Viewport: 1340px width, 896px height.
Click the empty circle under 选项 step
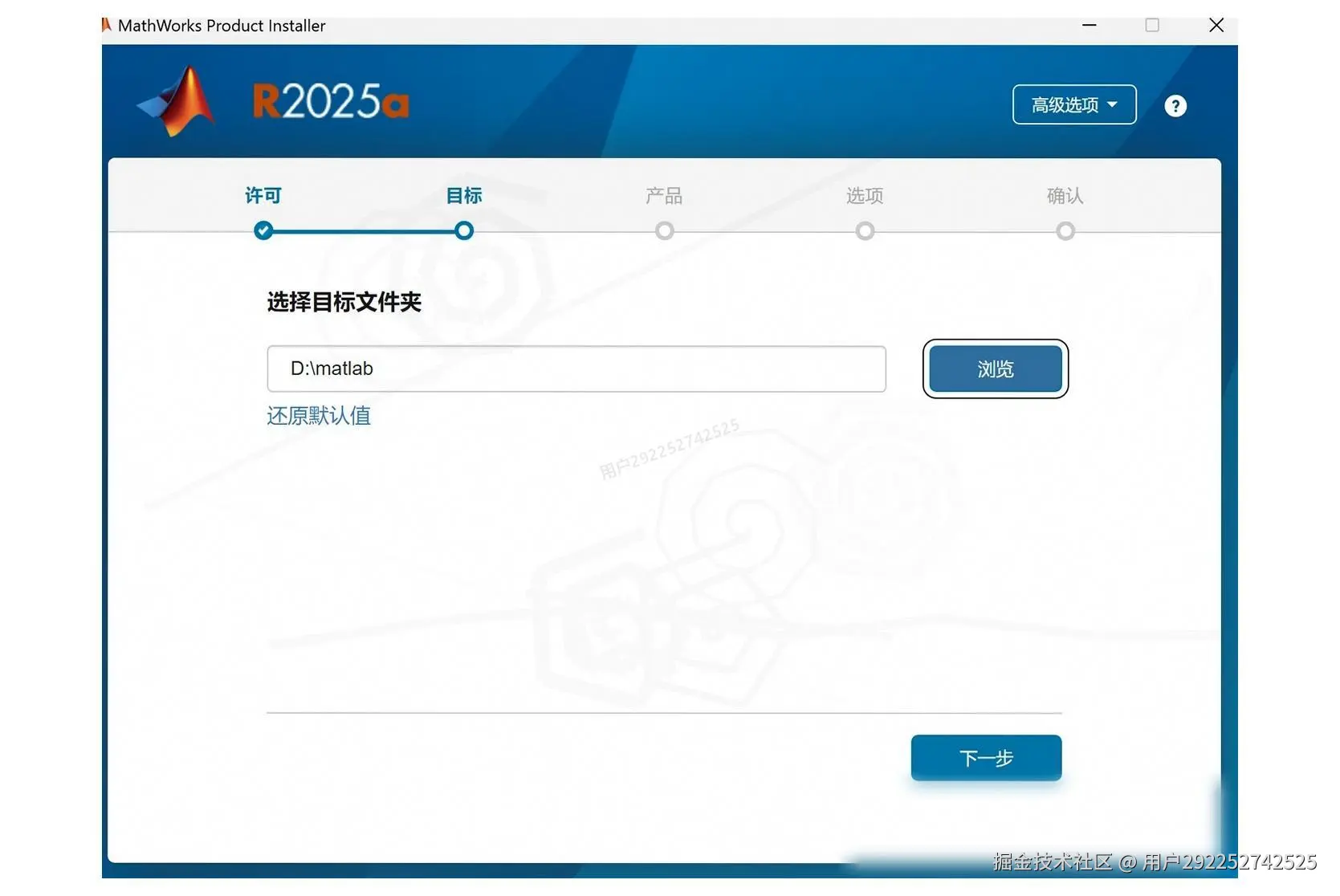[864, 230]
